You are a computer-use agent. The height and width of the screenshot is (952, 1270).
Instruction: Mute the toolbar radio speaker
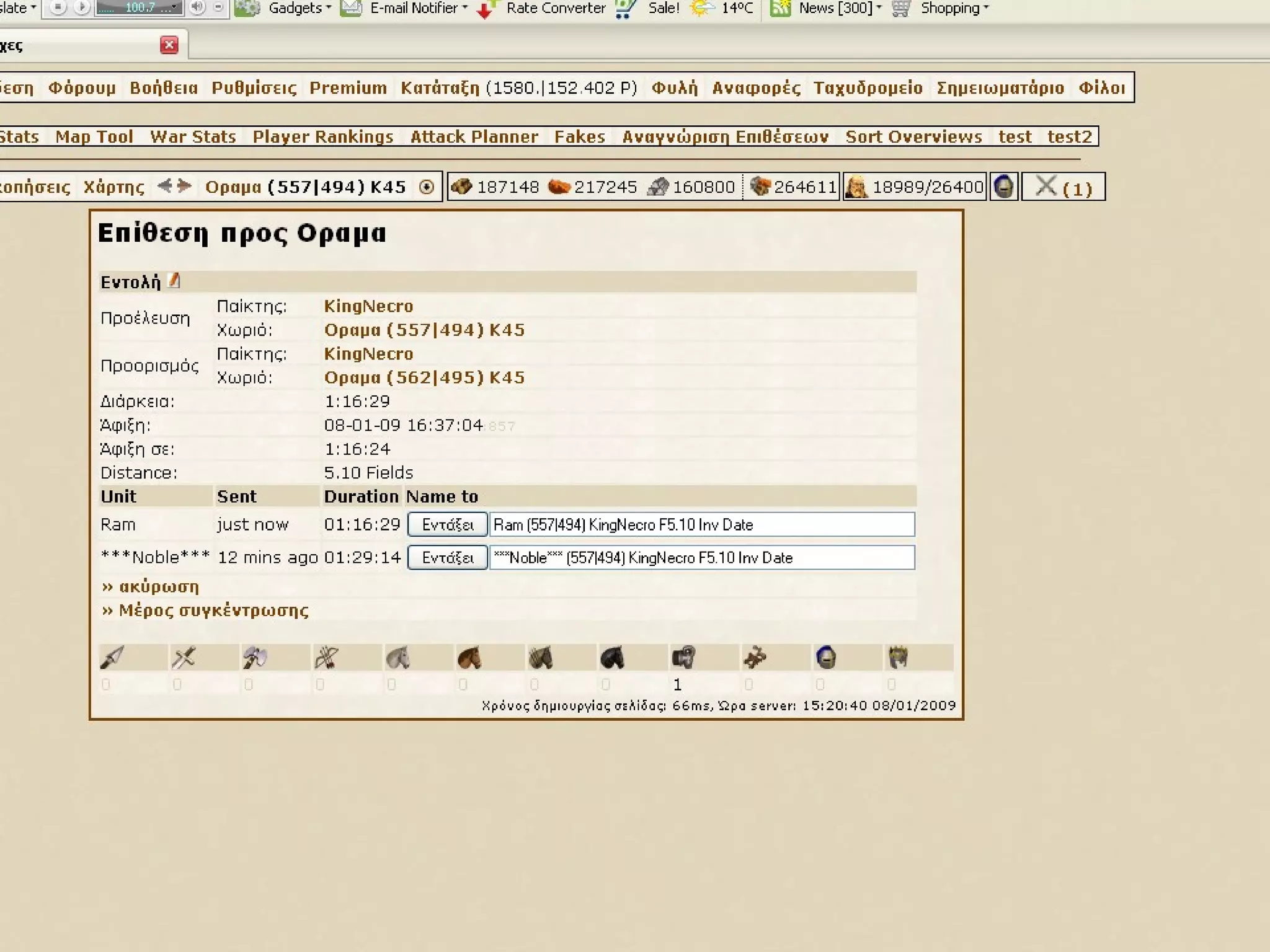click(x=197, y=7)
